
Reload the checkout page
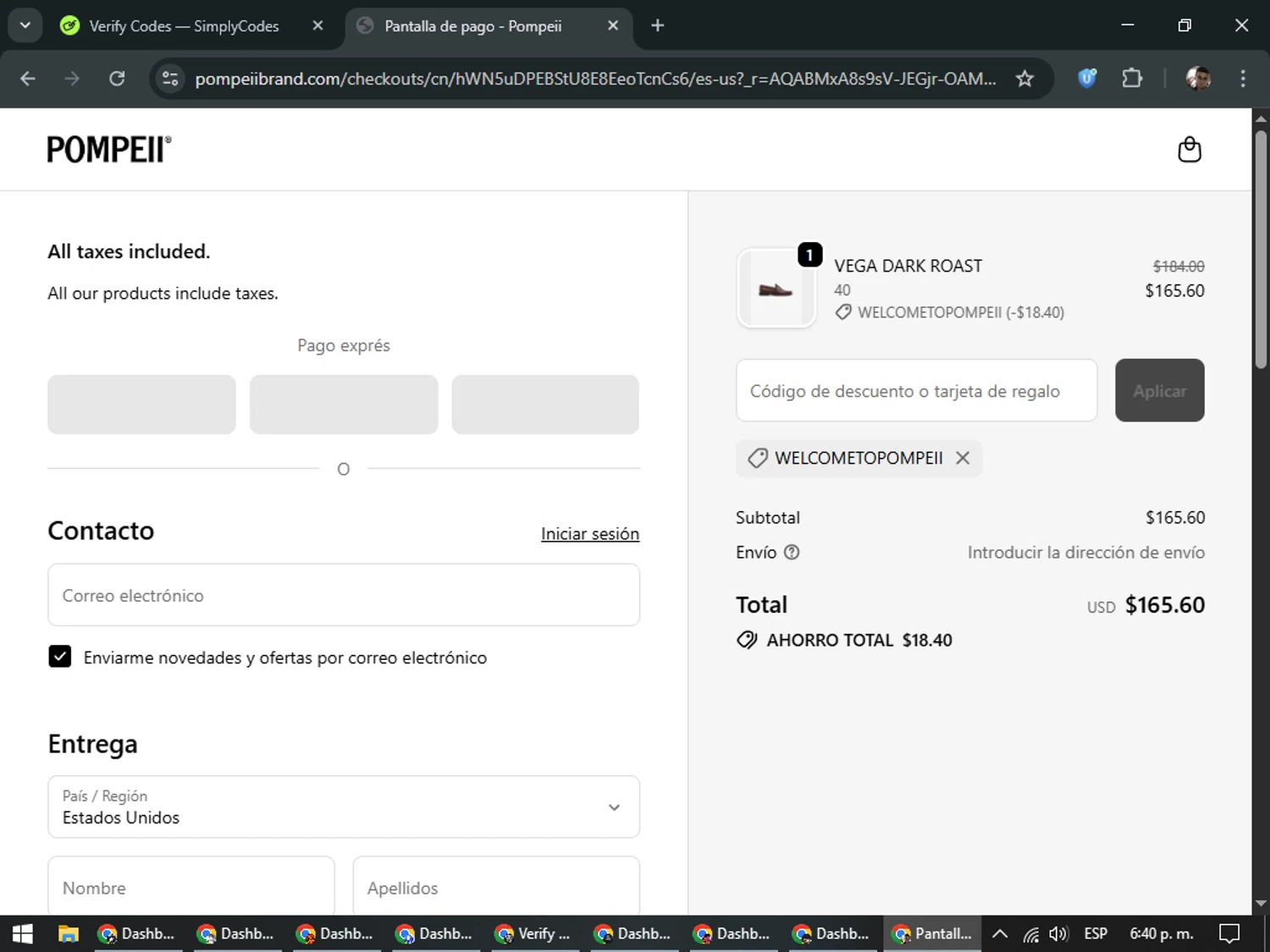point(117,79)
